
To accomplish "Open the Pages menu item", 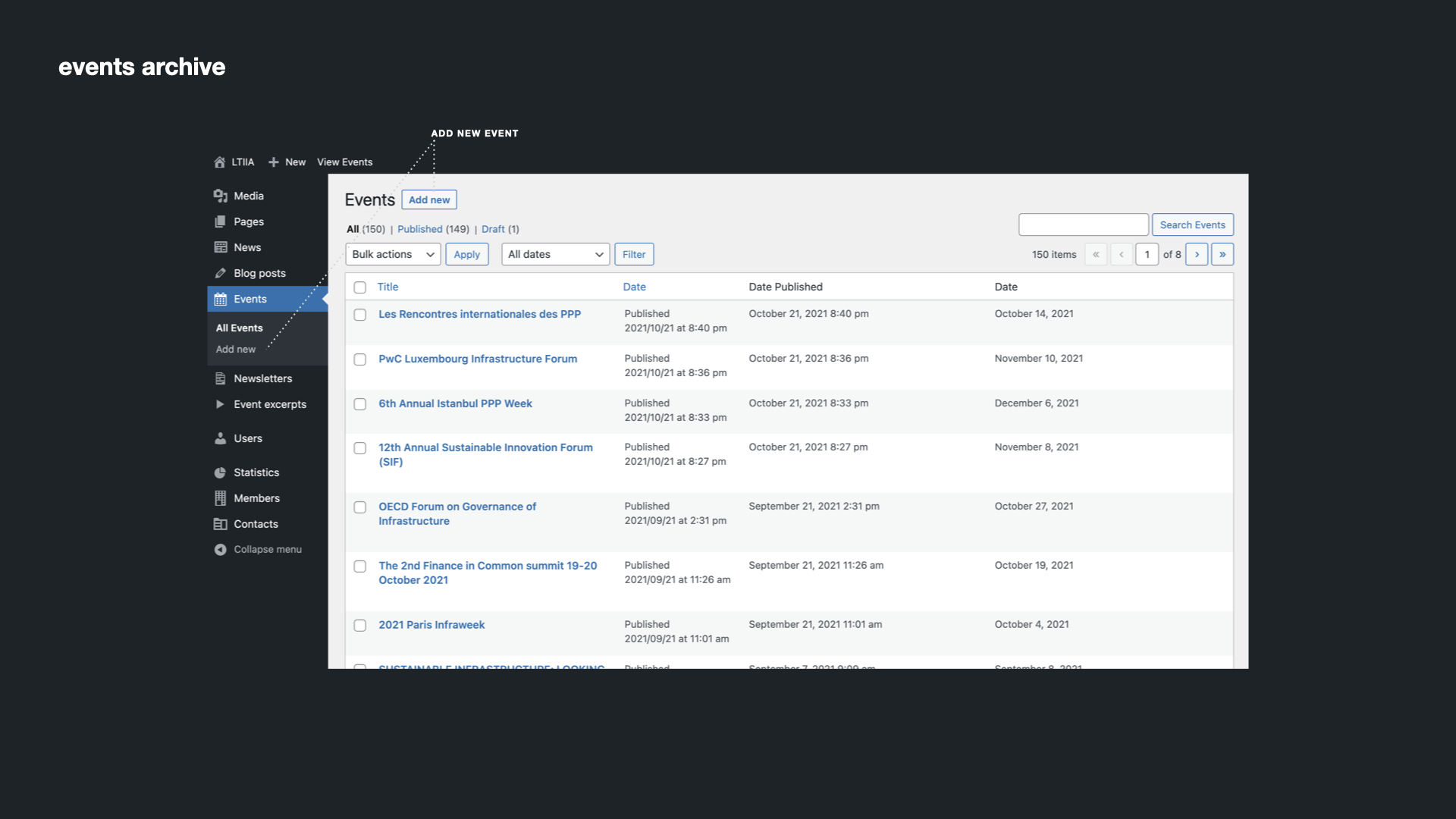I will [249, 221].
